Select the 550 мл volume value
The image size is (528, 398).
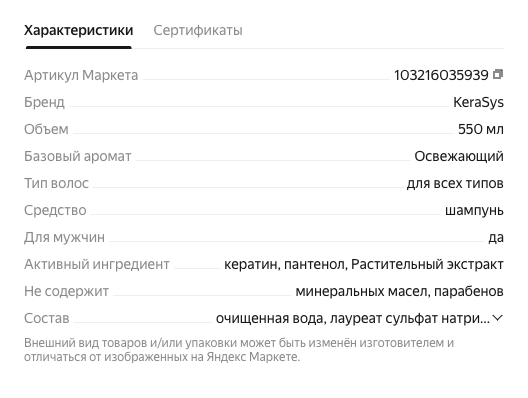(x=481, y=129)
